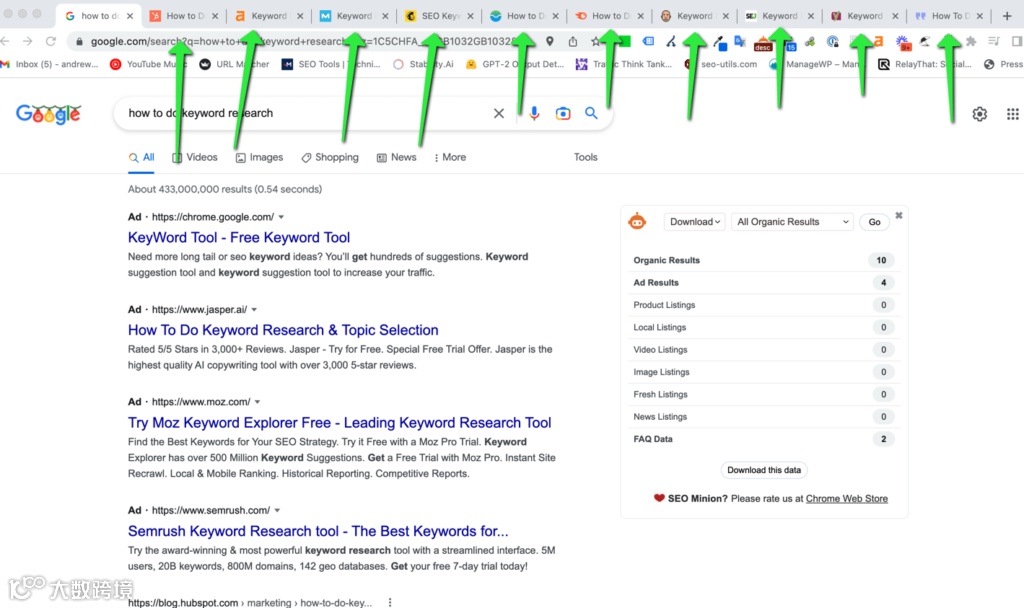Click the site lock icon in address bar
The width and height of the screenshot is (1024, 608).
click(79, 41)
